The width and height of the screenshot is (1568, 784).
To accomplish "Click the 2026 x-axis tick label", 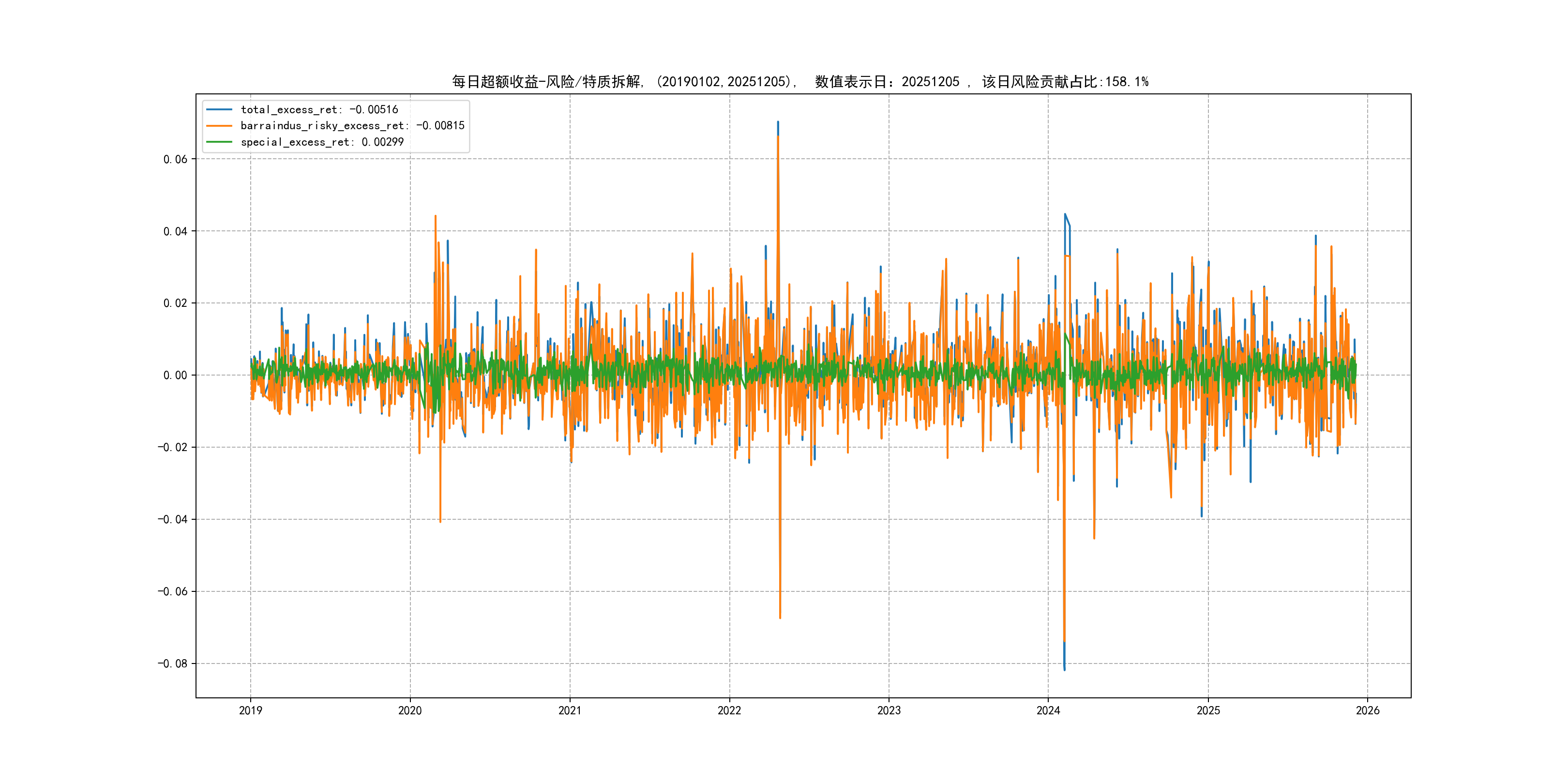I will click(1368, 710).
